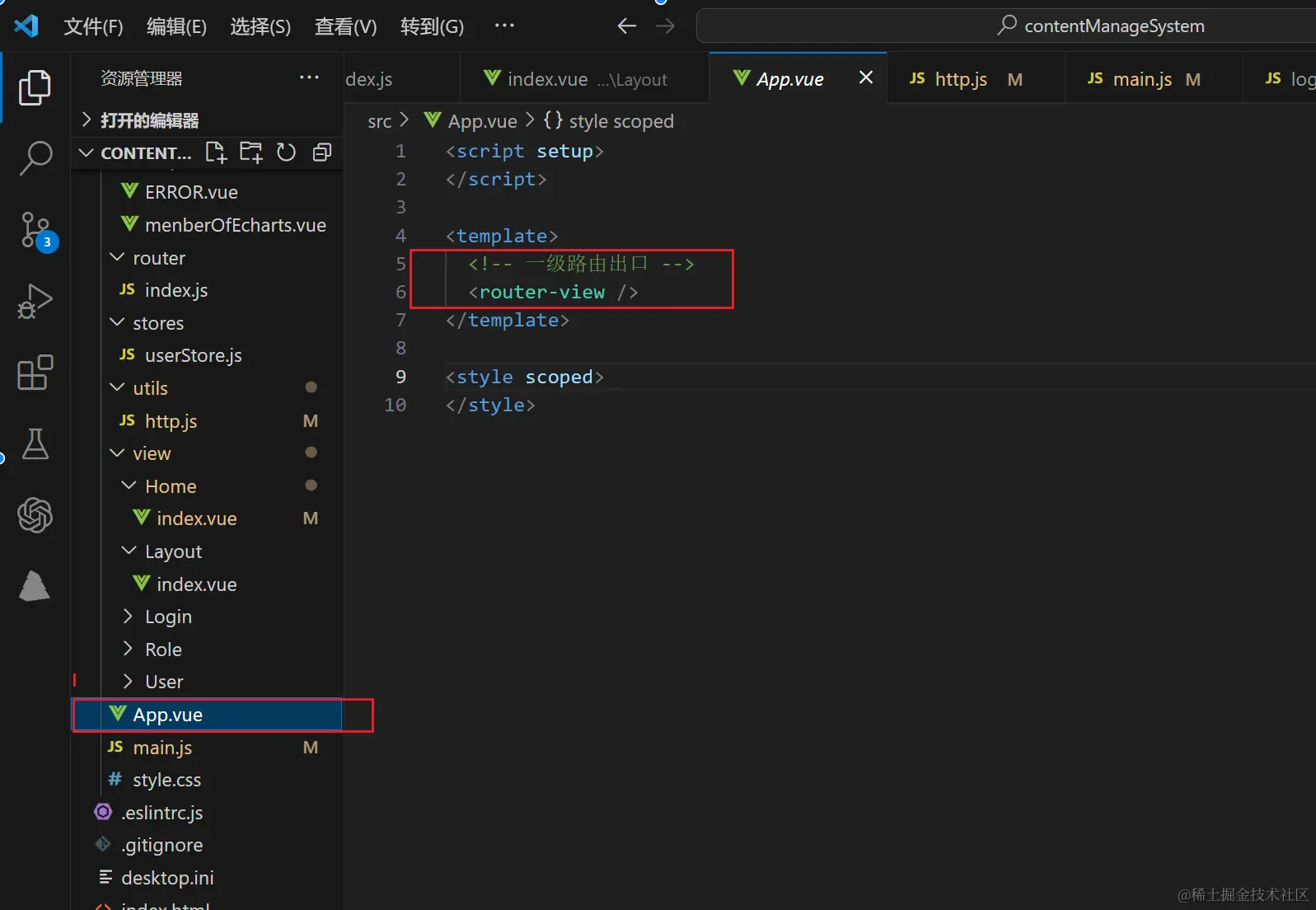This screenshot has width=1316, height=910.
Task: Click the src breadcrumb segment
Action: 379,121
